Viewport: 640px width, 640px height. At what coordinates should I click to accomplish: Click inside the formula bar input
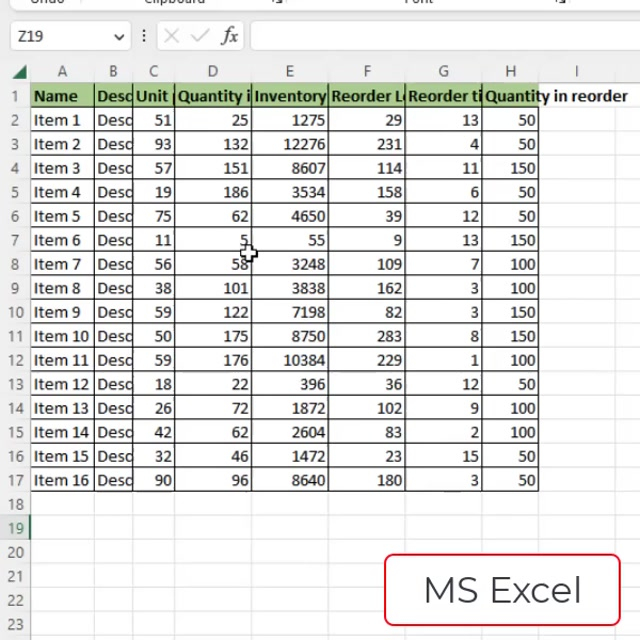(440, 37)
